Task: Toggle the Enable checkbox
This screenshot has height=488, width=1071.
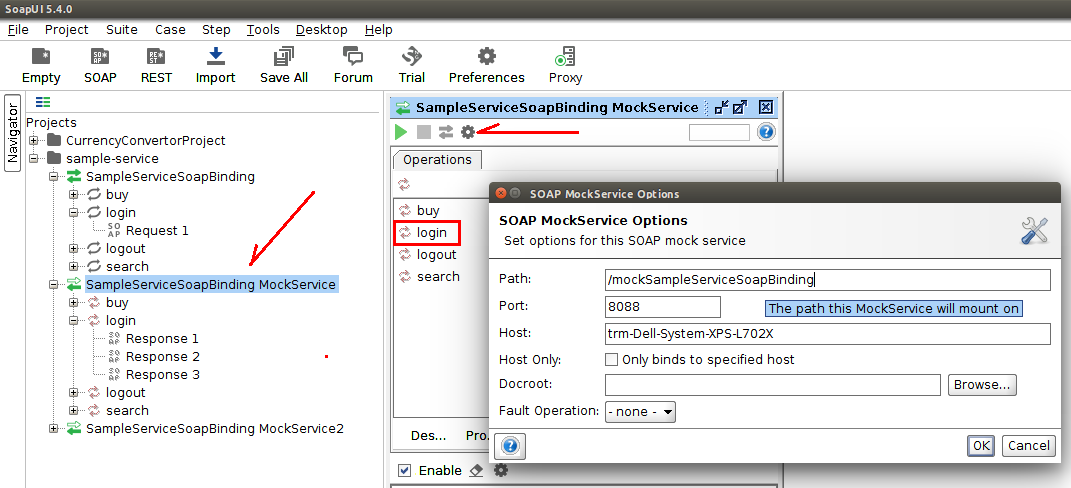Action: click(405, 471)
